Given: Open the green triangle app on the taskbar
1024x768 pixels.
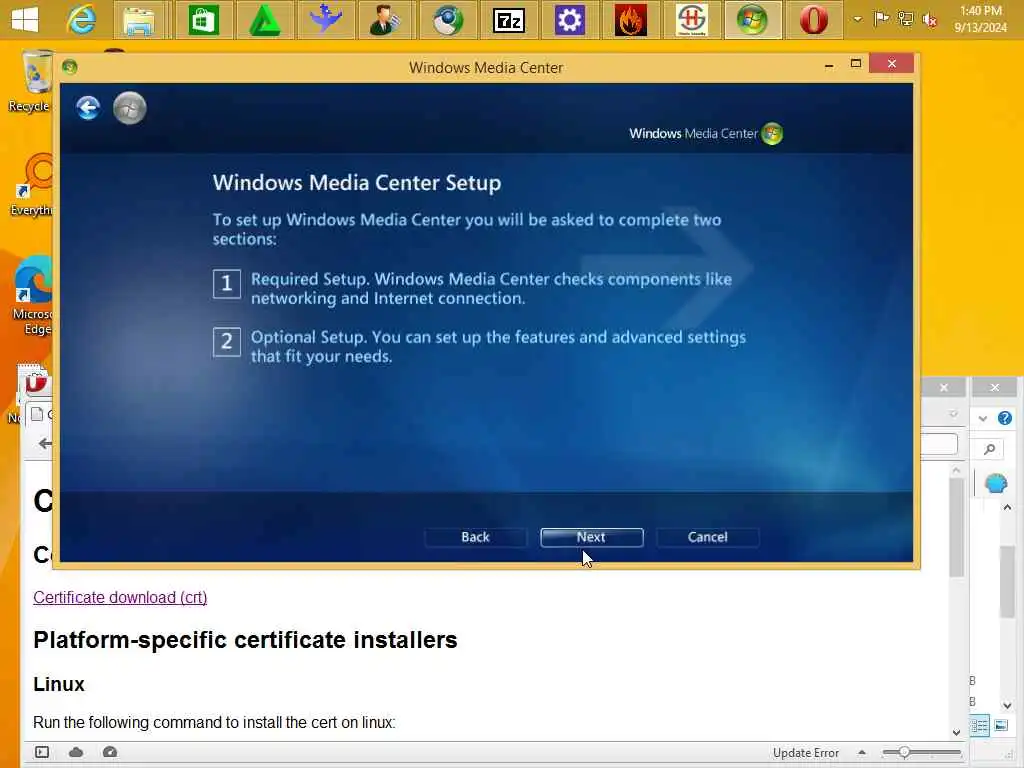Looking at the screenshot, I should click(x=264, y=20).
